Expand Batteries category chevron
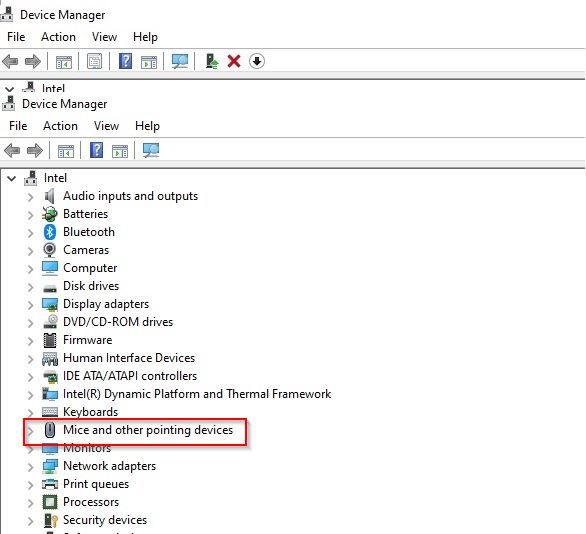586x534 pixels. [31, 214]
